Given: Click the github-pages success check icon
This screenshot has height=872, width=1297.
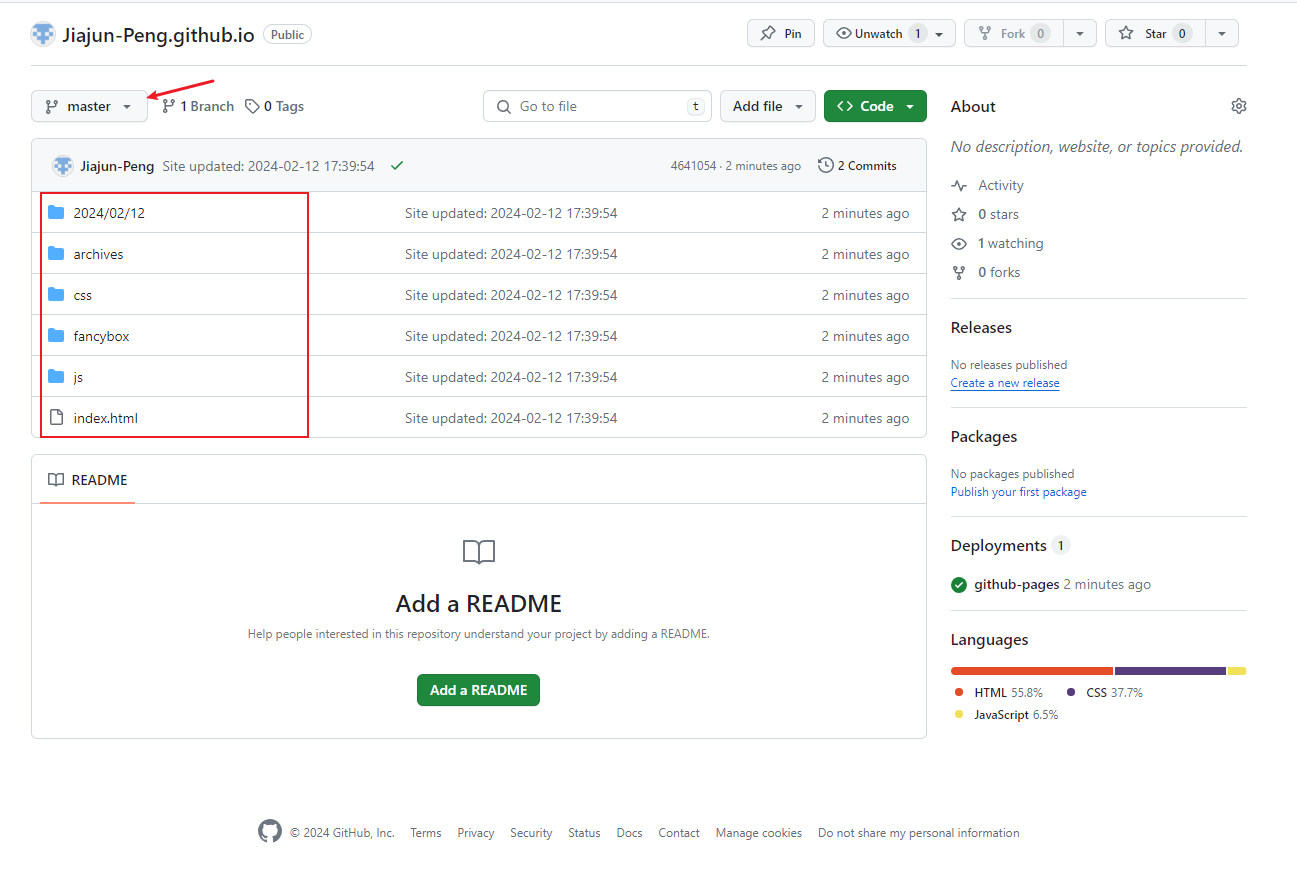Looking at the screenshot, I should pos(959,584).
